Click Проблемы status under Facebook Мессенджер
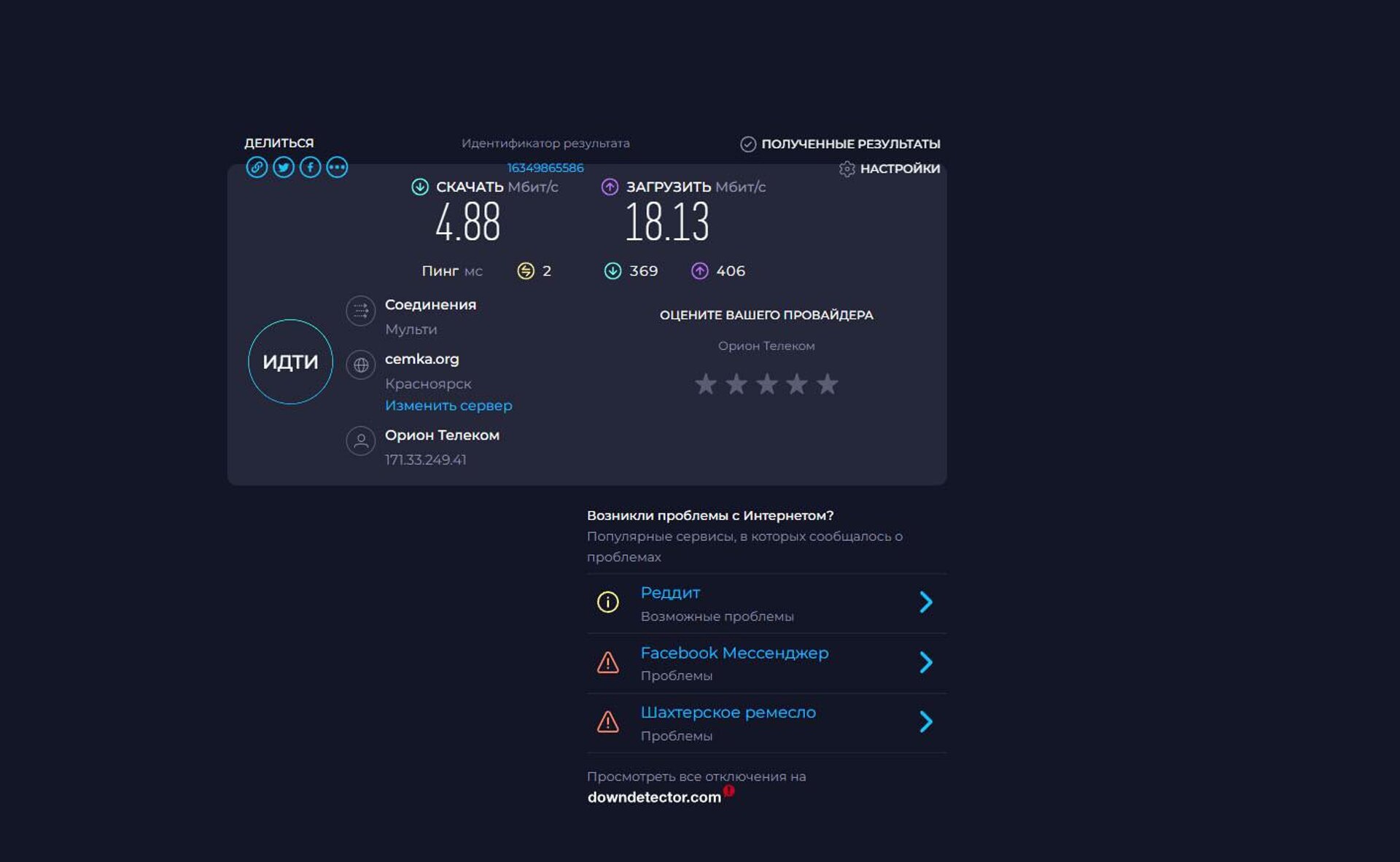 676,676
